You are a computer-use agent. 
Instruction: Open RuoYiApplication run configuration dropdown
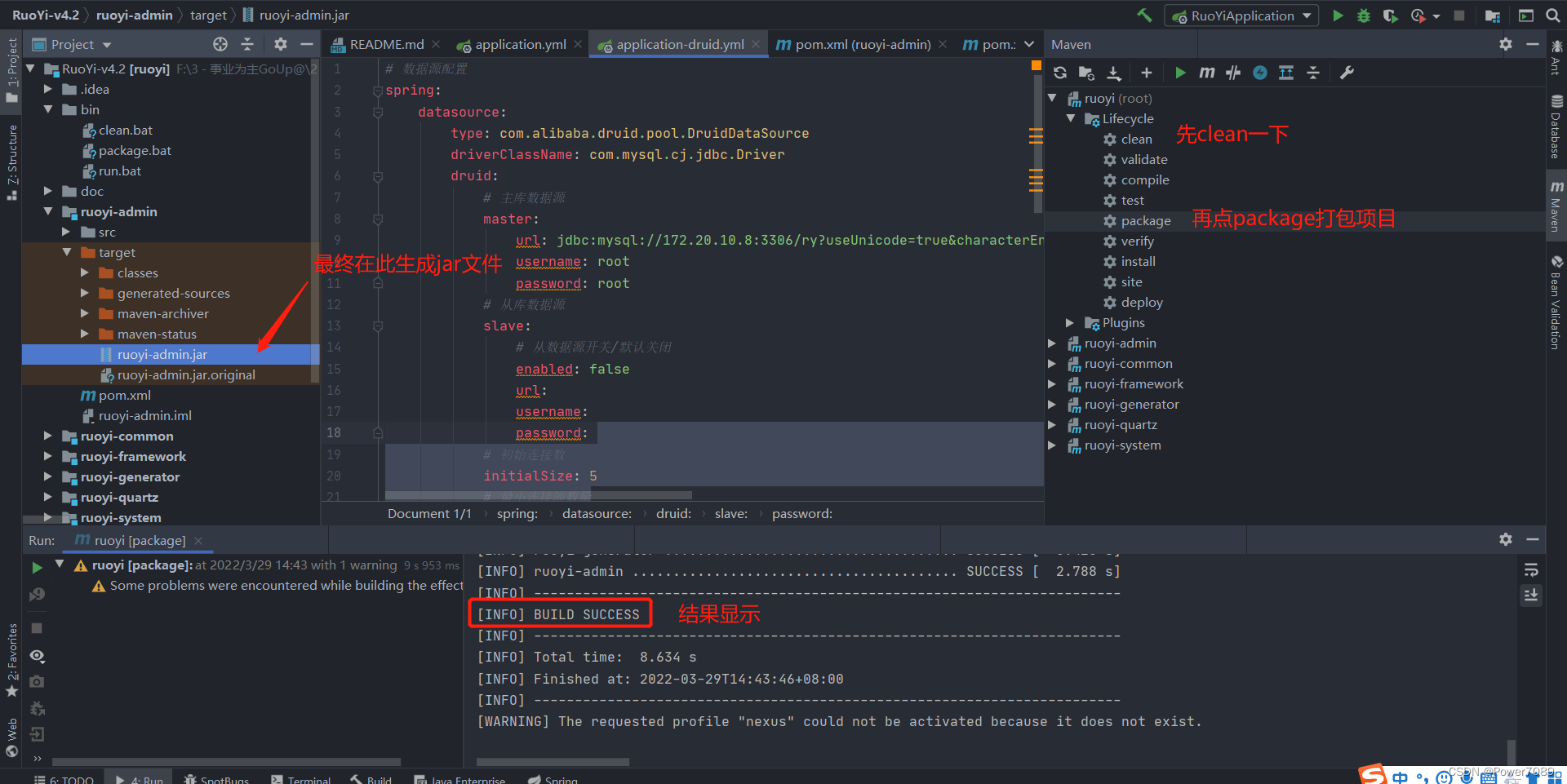[x=1241, y=16]
